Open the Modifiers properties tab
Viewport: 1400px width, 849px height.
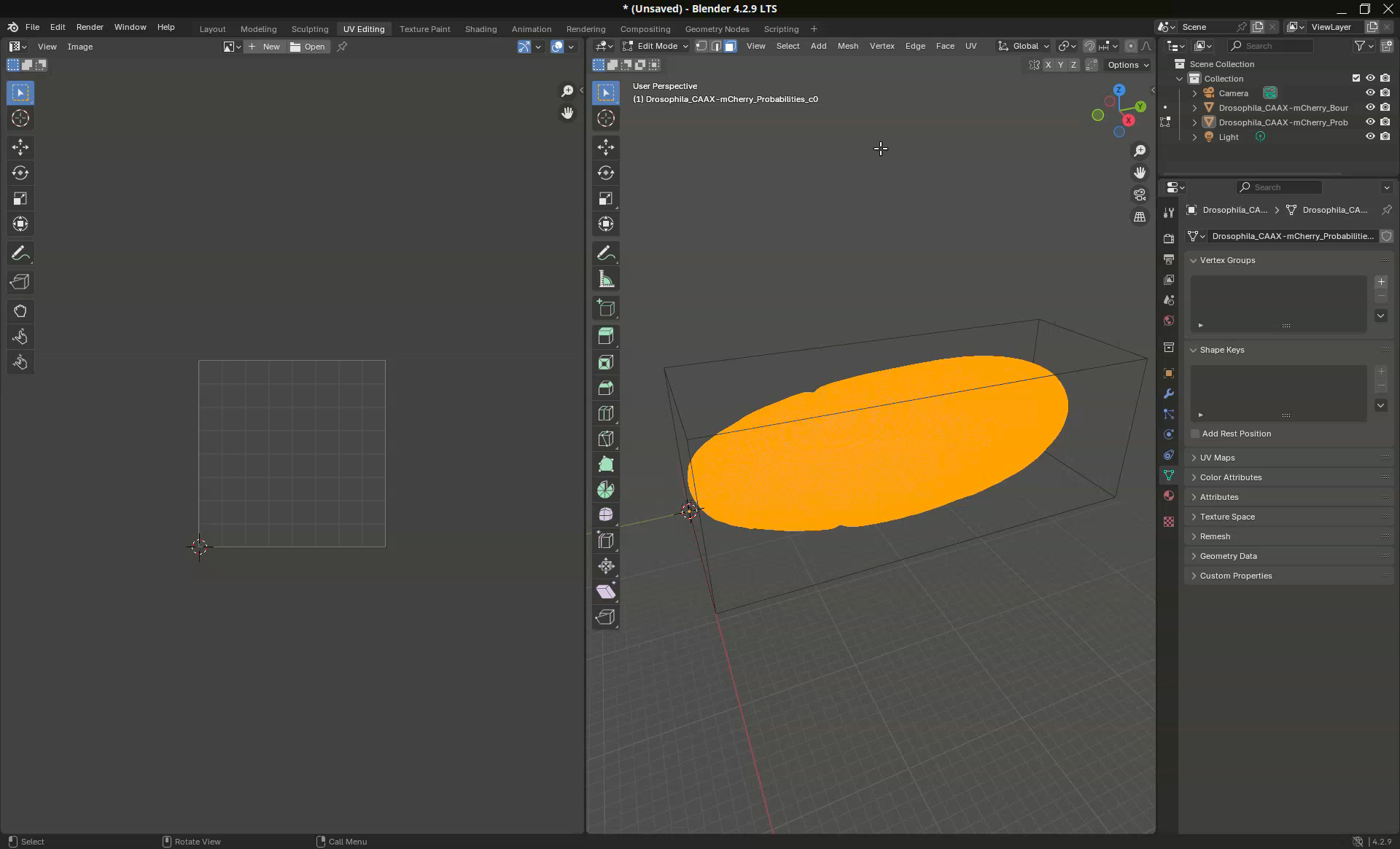1169,394
